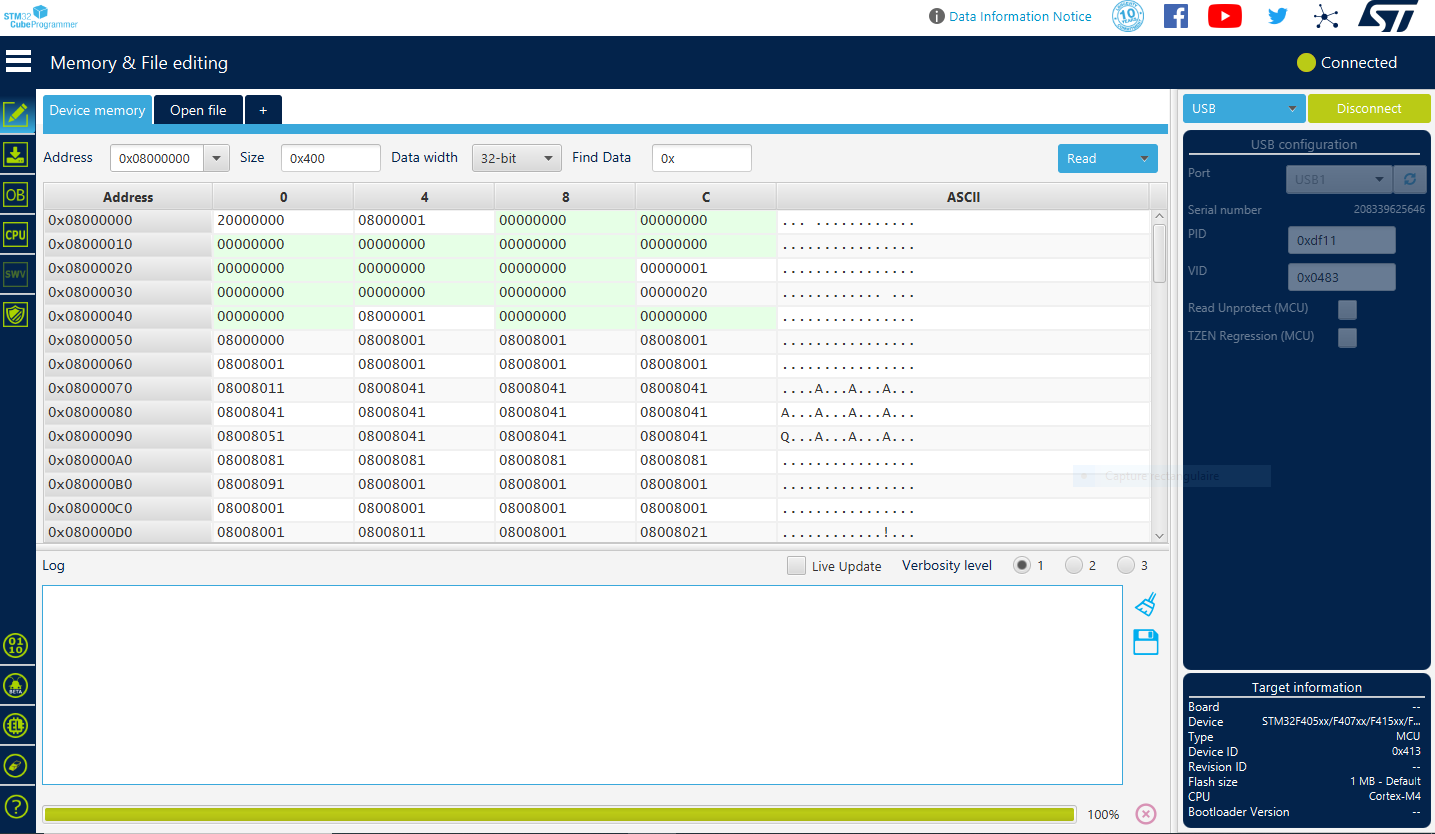1435x834 pixels.
Task: Open ST YouTube channel icon
Action: 1225,16
